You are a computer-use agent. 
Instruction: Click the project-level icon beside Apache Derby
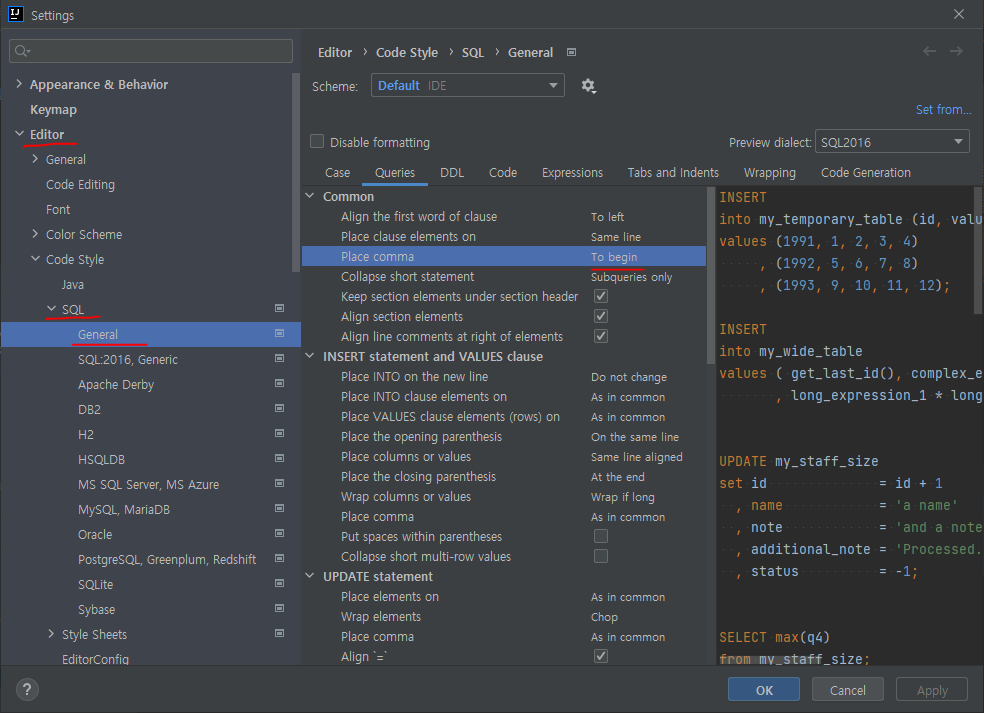[279, 383]
